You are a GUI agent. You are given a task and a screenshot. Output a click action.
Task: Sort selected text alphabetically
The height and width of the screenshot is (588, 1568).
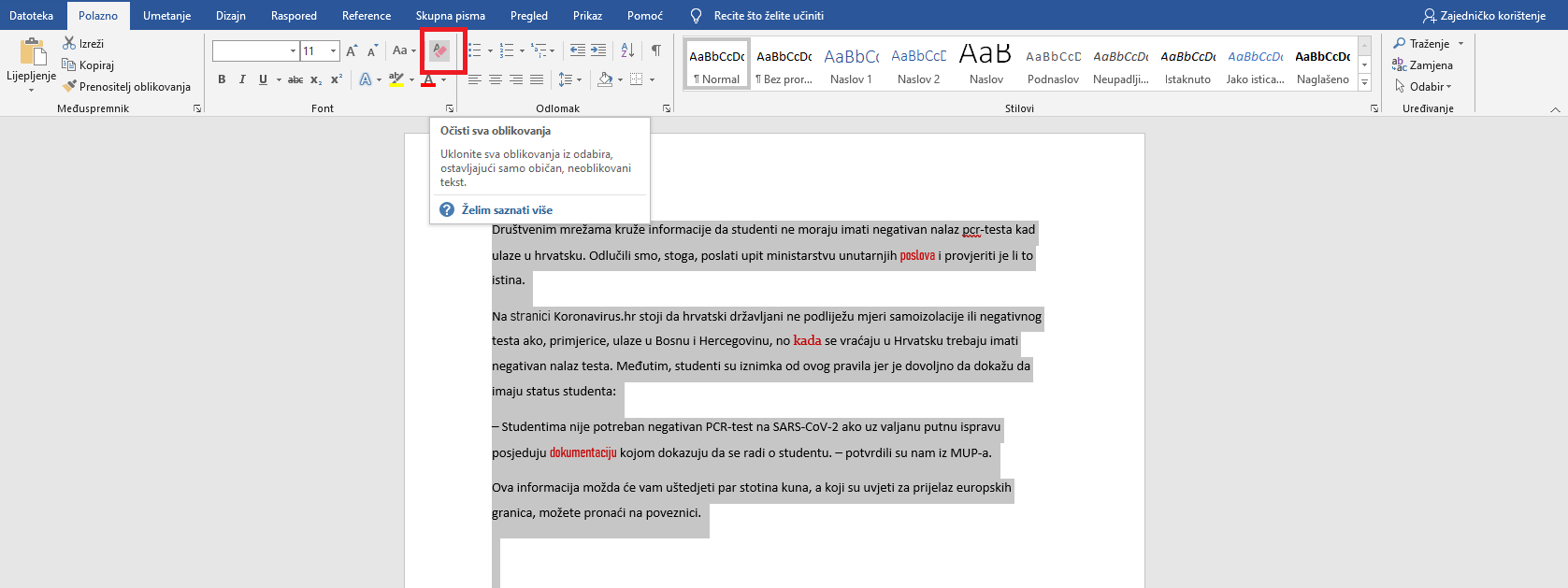tap(627, 50)
